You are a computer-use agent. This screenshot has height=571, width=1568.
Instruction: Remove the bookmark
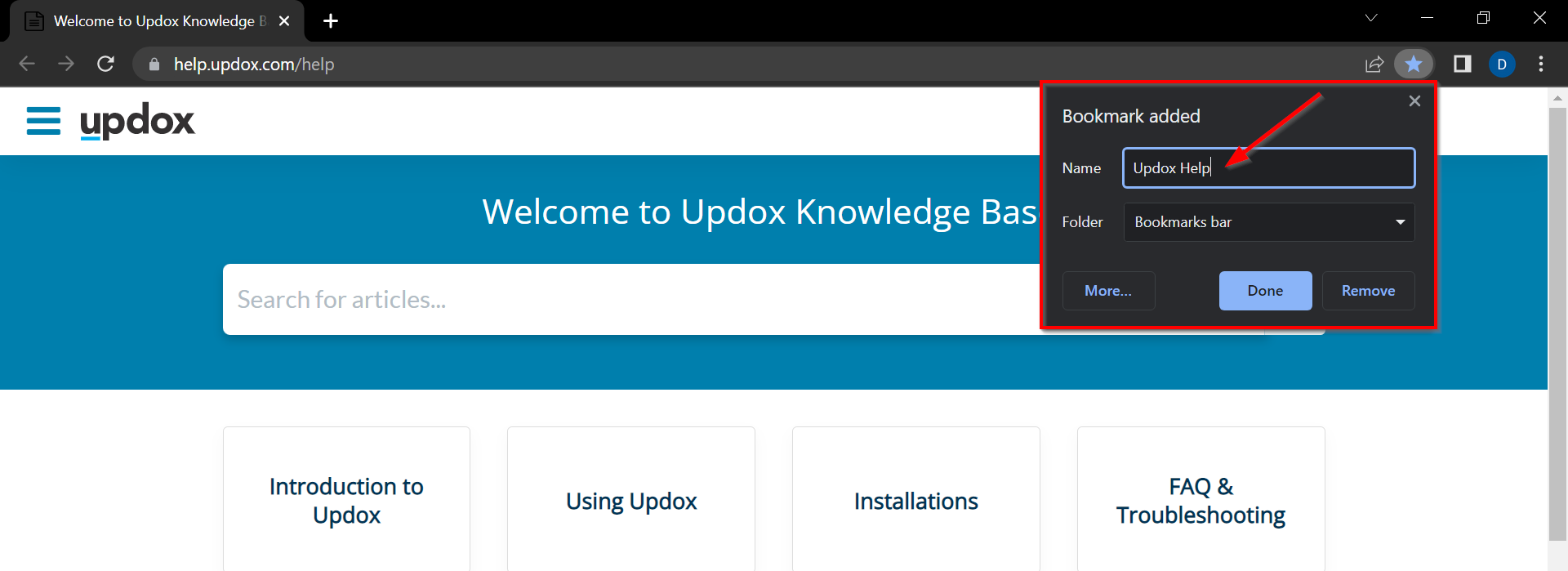1368,291
